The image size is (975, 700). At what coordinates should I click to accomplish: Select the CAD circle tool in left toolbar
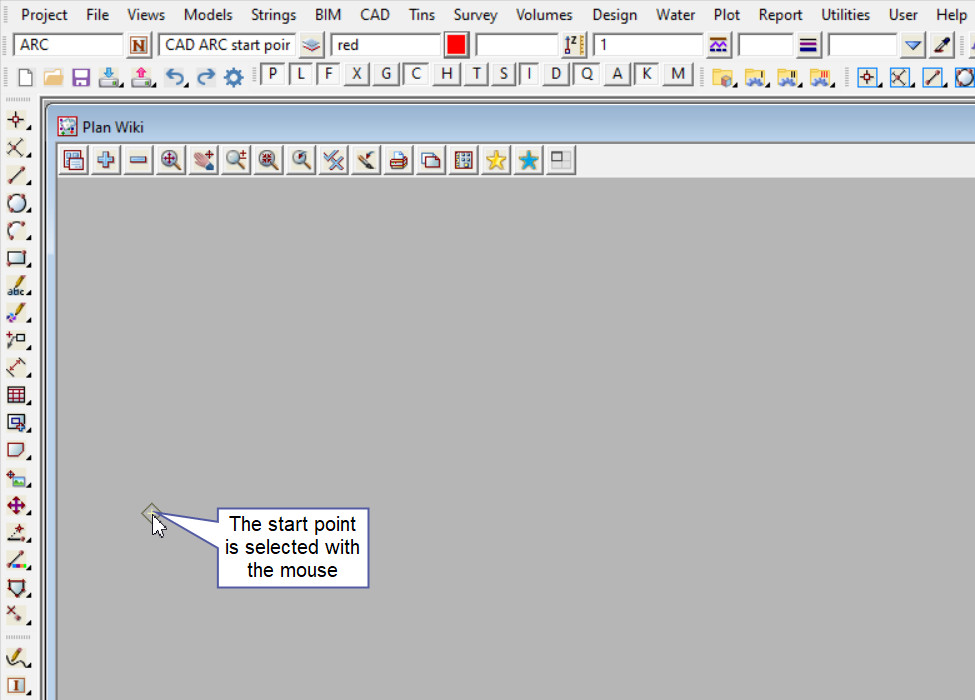click(x=16, y=204)
